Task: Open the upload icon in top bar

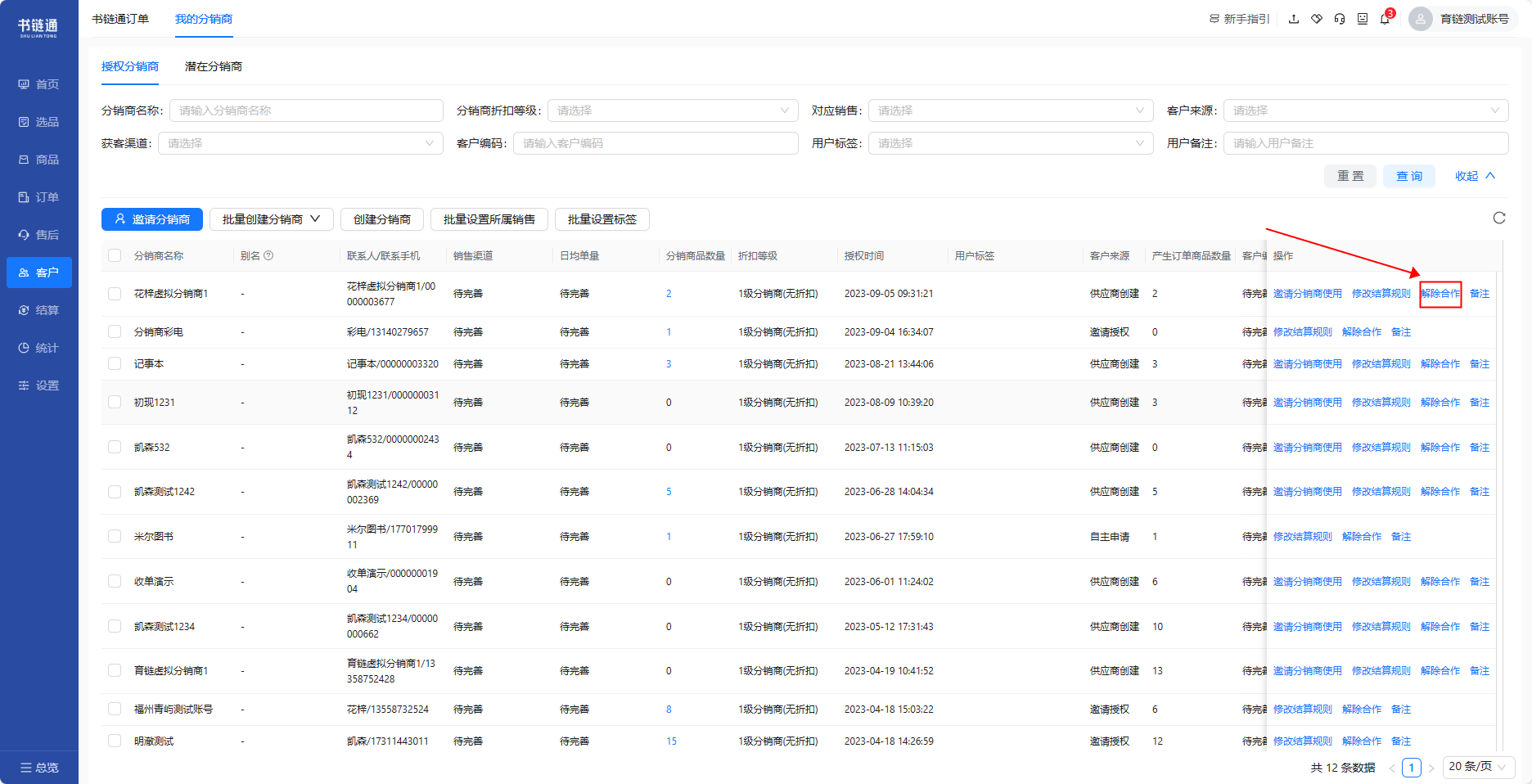Action: coord(1294,19)
